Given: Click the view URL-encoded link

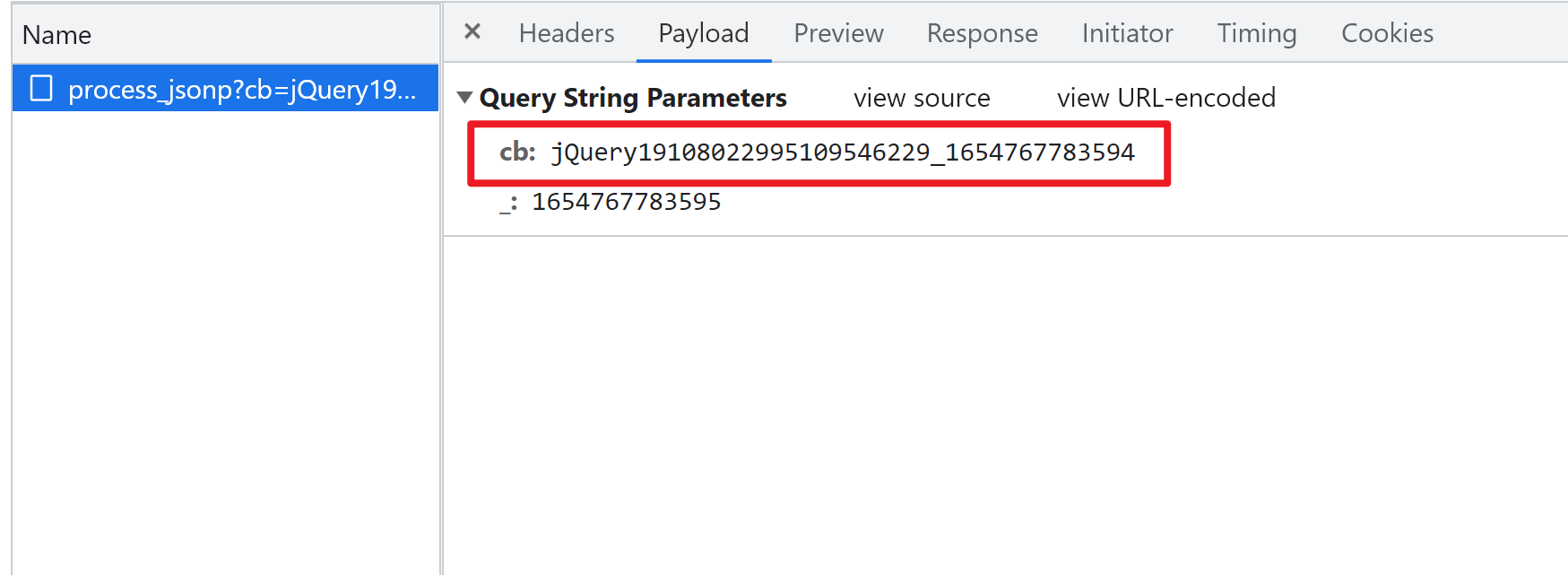Looking at the screenshot, I should [x=1165, y=98].
